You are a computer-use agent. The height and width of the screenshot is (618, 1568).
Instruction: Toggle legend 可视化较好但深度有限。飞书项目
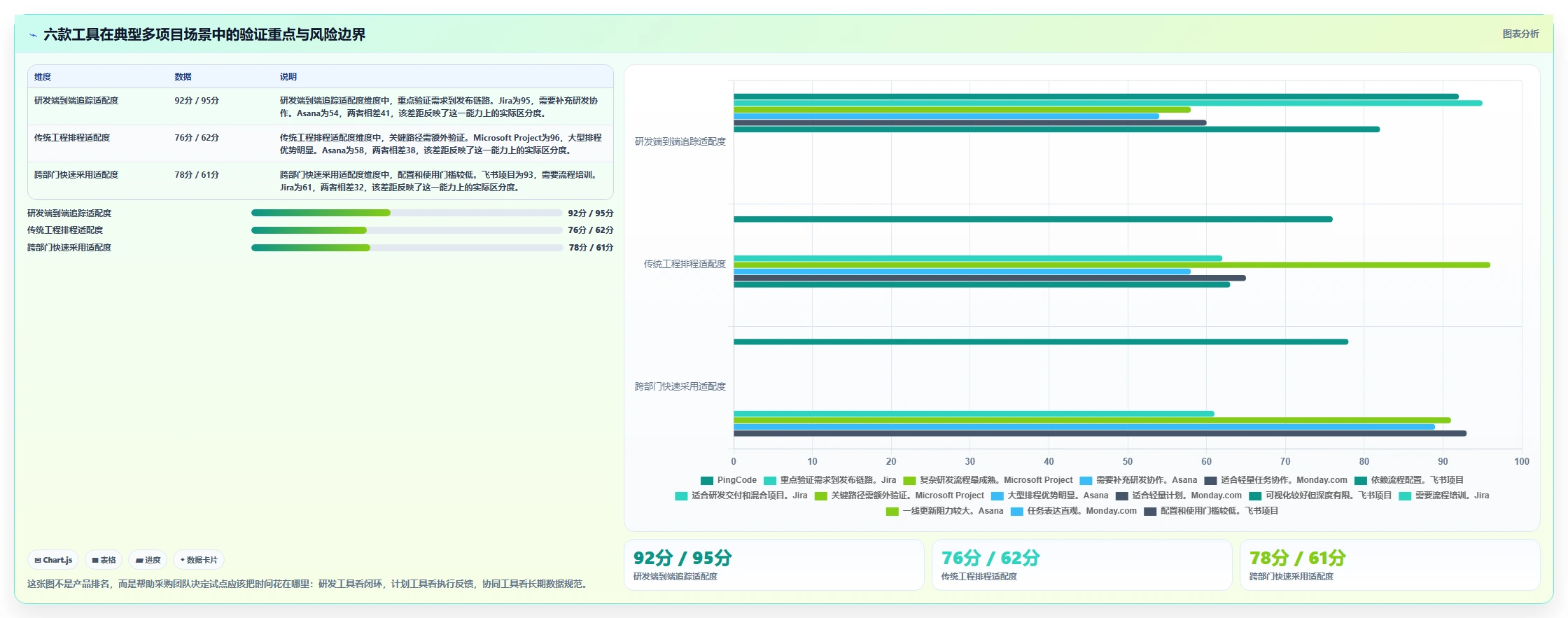(x=1320, y=496)
